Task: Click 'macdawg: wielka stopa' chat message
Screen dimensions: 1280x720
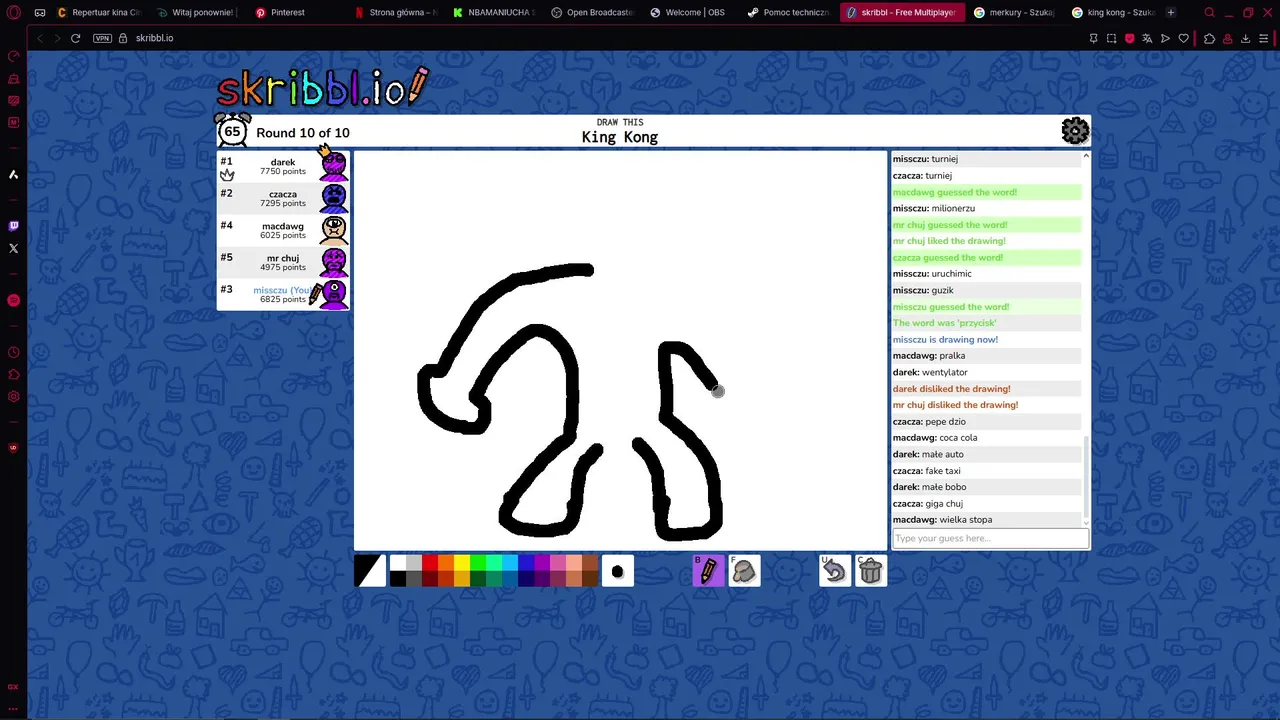Action: click(x=942, y=520)
